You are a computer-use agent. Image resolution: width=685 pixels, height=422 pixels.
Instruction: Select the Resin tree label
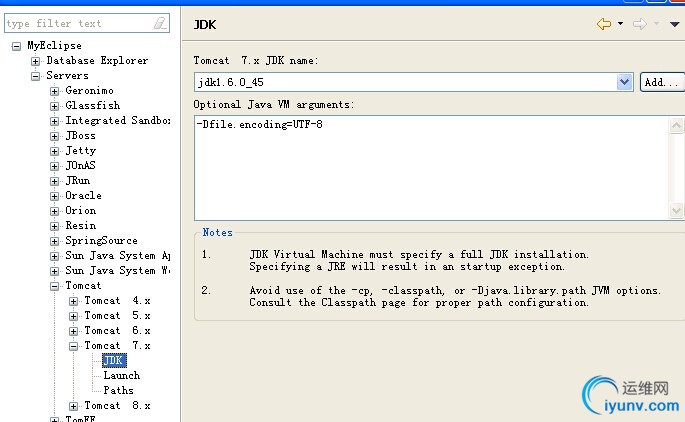[x=80, y=225]
